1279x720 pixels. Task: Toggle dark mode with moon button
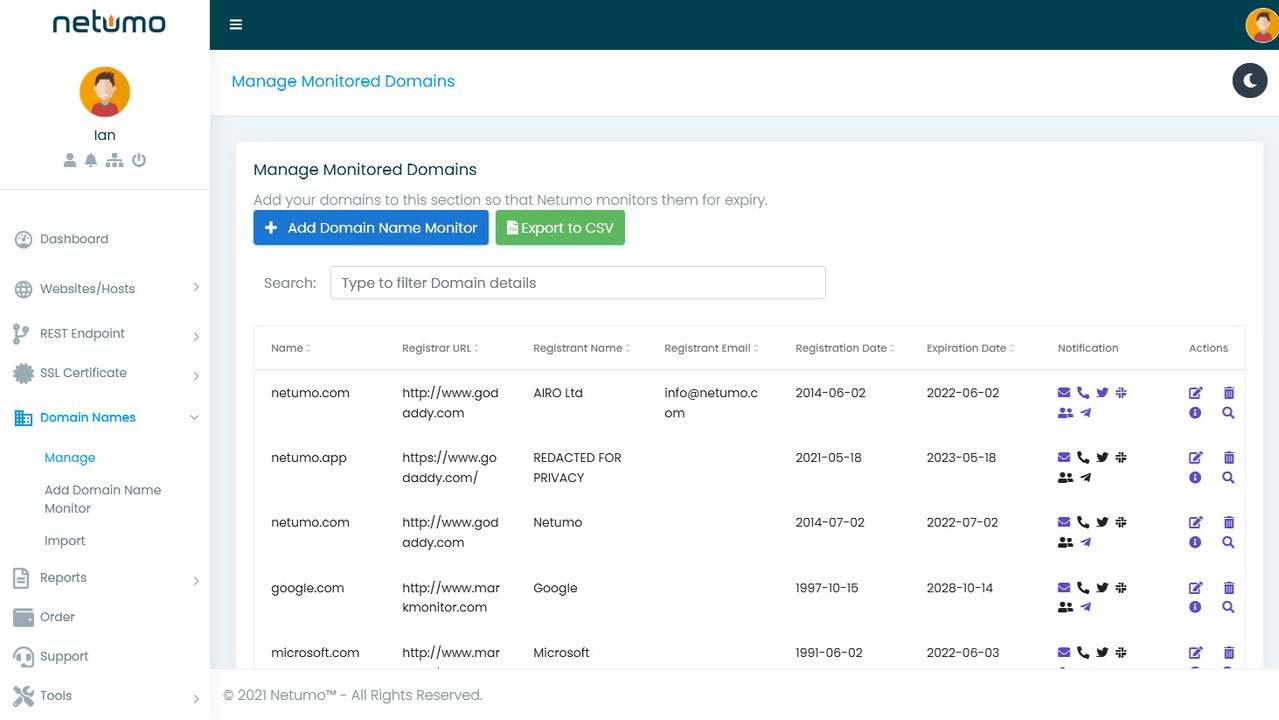click(1250, 81)
